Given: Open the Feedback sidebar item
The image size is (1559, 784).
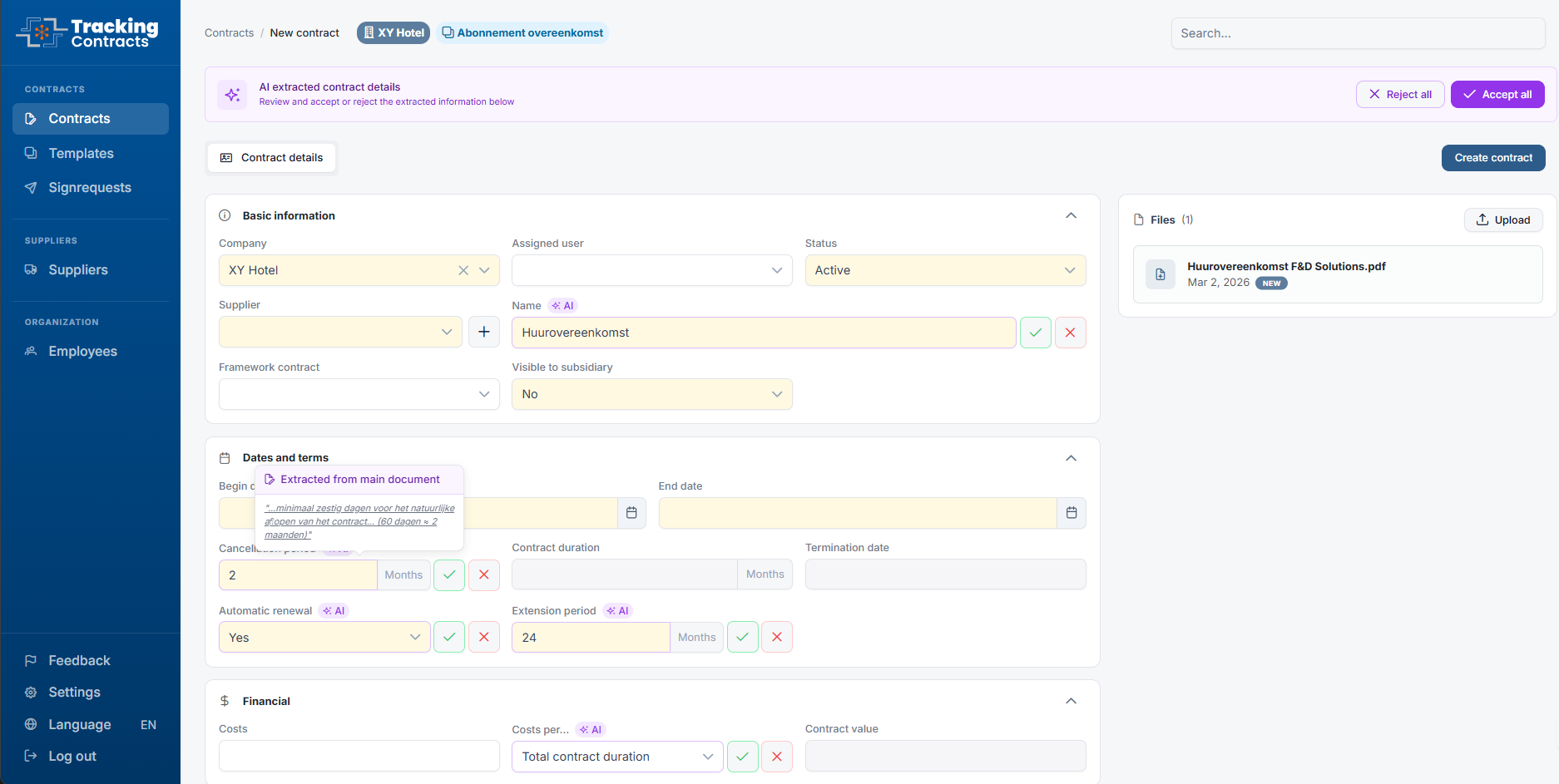Looking at the screenshot, I should pos(79,660).
